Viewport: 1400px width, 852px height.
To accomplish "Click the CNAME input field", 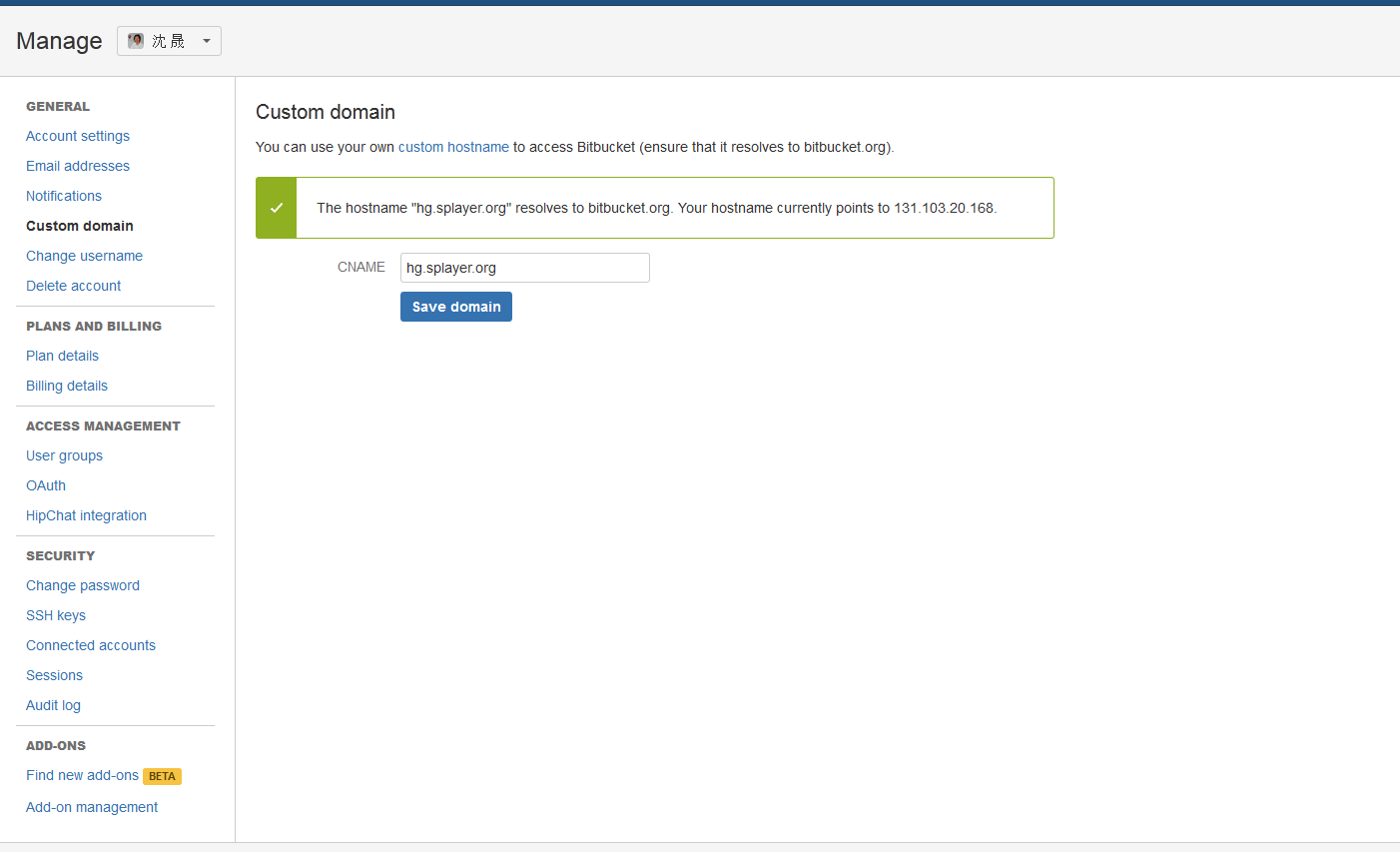I will tap(525, 268).
